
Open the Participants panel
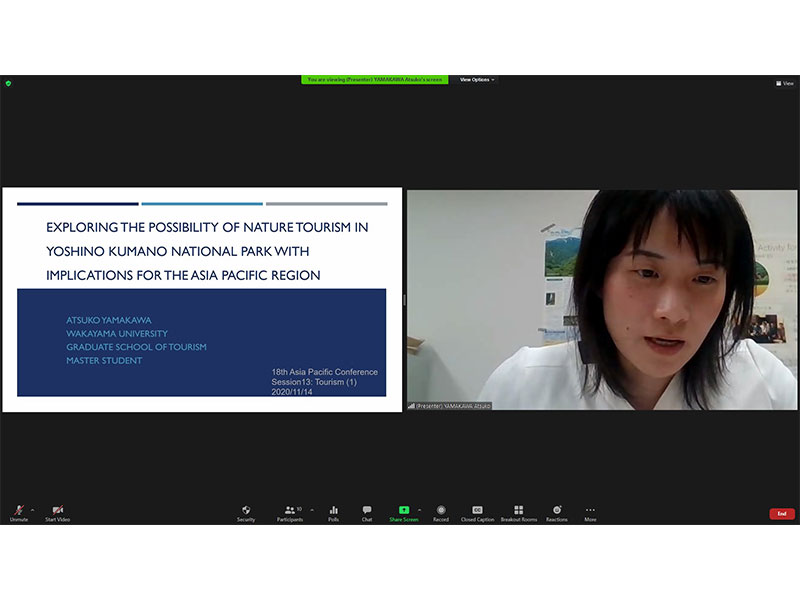click(x=289, y=512)
